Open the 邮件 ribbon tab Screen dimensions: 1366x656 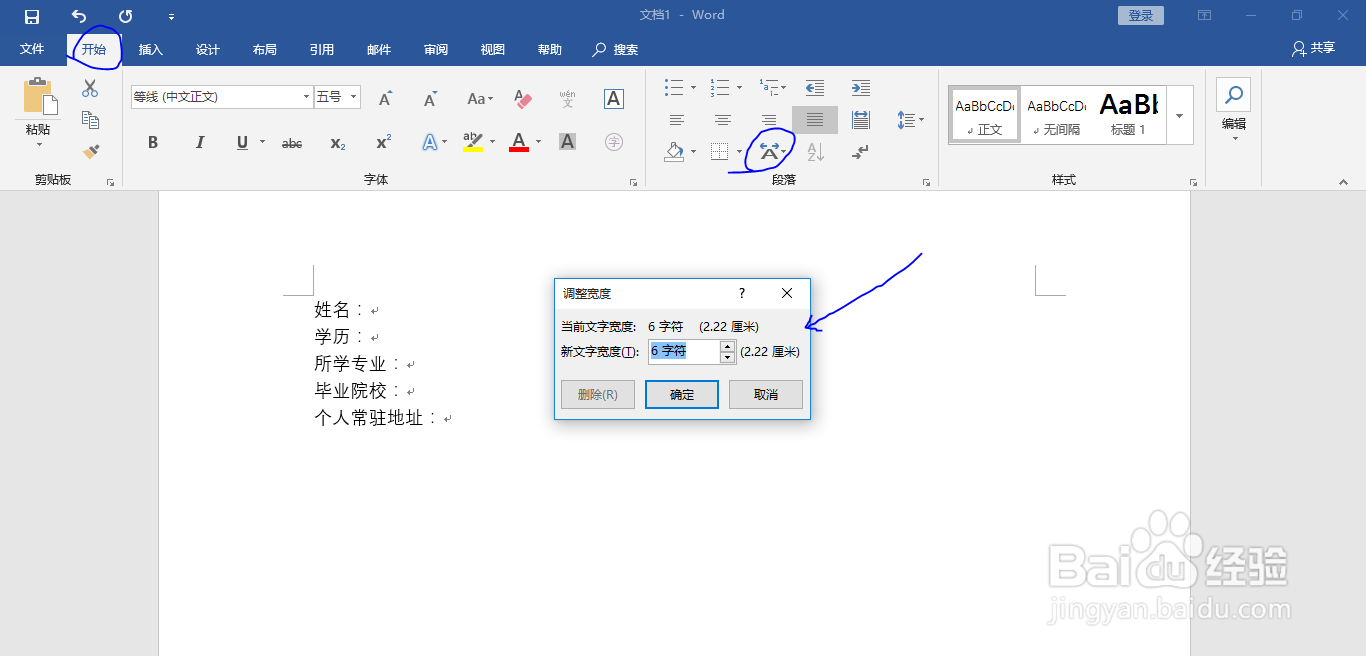point(378,49)
